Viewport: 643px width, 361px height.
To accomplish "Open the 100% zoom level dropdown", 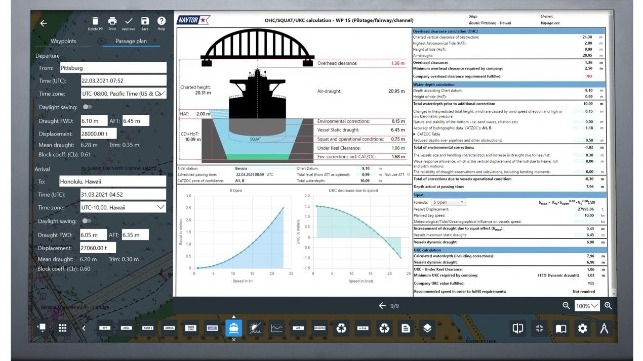I will click(587, 306).
